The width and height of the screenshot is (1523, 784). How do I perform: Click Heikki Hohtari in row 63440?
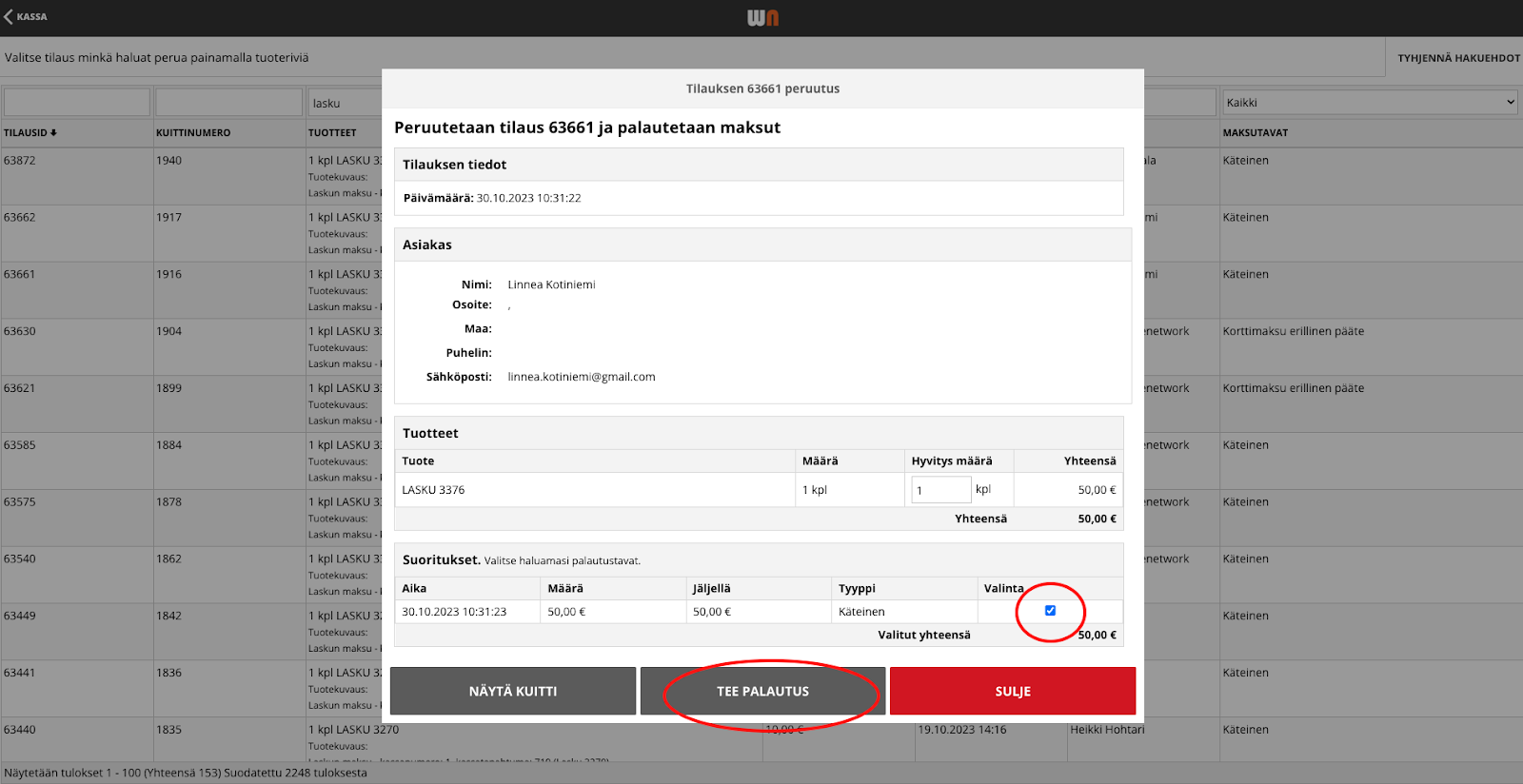pyautogui.click(x=1107, y=731)
